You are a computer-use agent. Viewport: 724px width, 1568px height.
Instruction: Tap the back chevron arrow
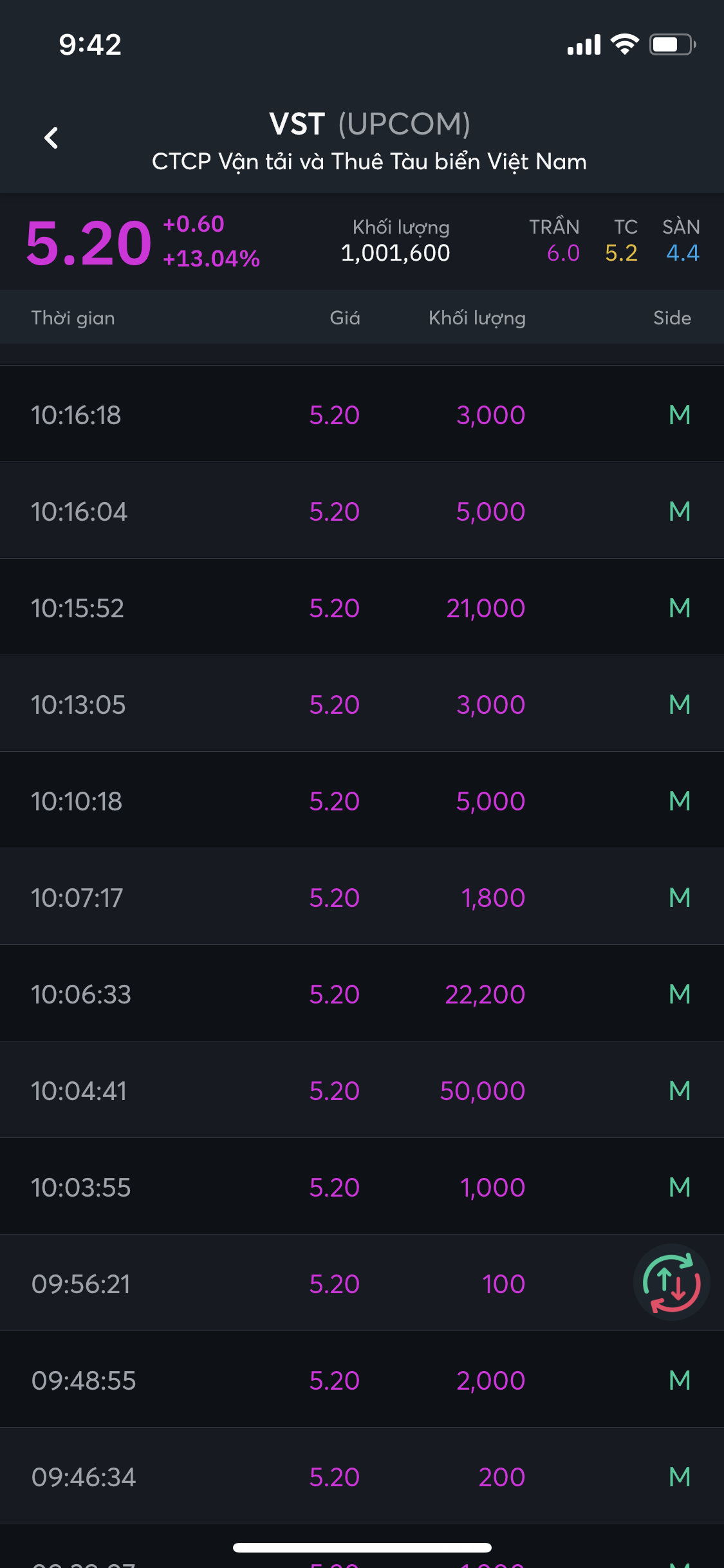[x=51, y=138]
